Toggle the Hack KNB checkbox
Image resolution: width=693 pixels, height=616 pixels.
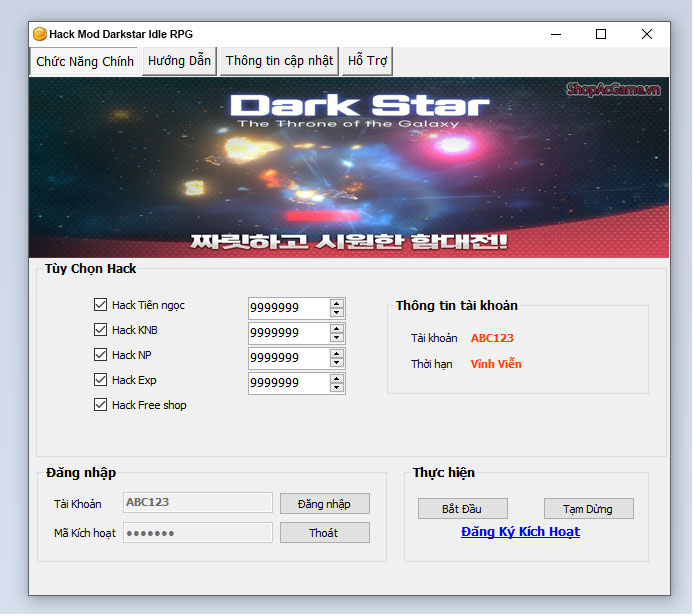[100, 330]
